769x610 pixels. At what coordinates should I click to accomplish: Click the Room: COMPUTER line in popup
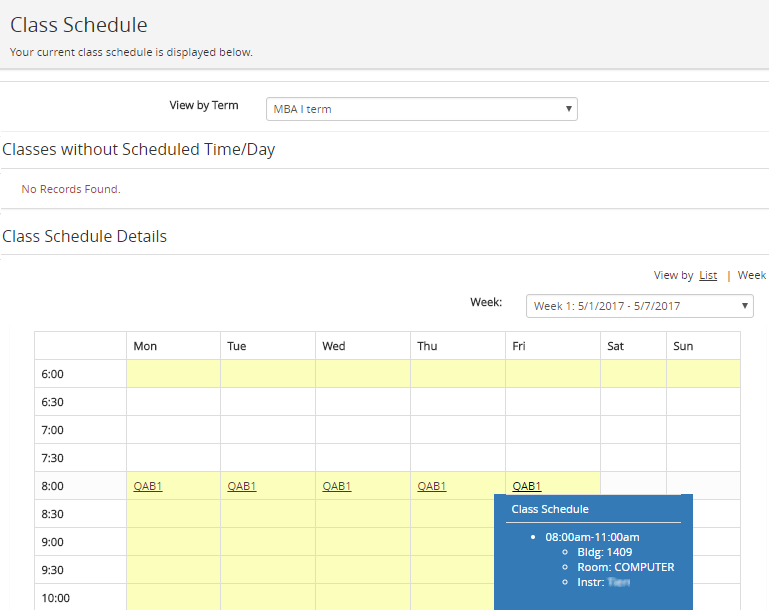tap(625, 567)
